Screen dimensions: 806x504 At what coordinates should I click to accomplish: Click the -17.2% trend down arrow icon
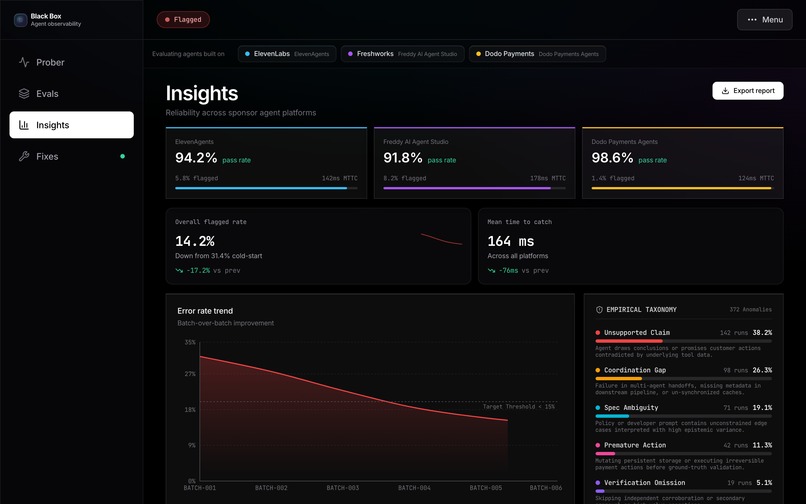click(x=179, y=271)
